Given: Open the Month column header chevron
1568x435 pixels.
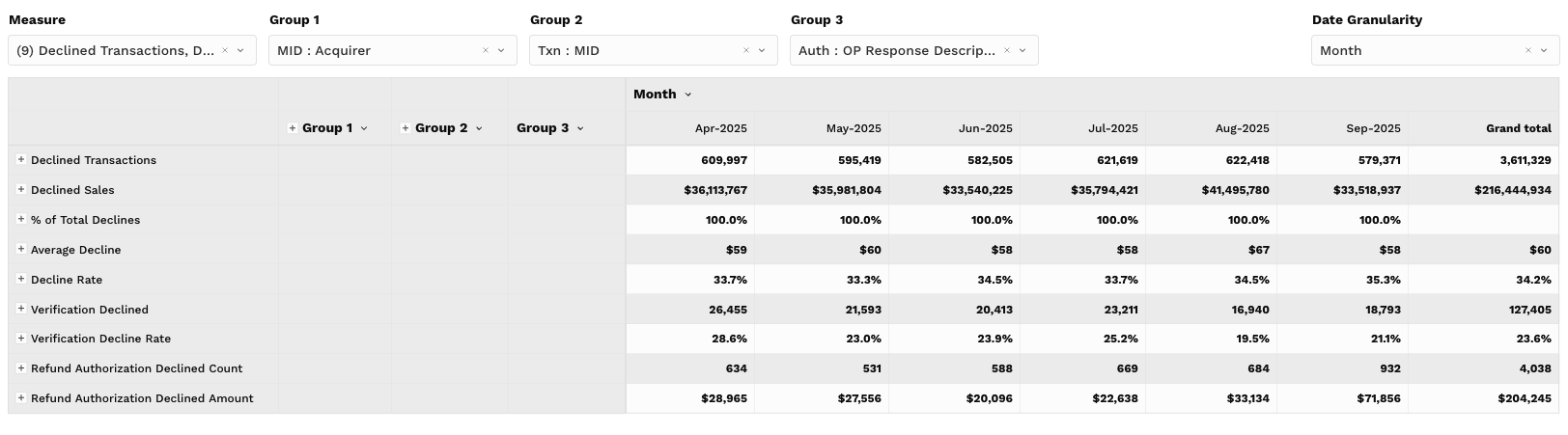Looking at the screenshot, I should (688, 95).
